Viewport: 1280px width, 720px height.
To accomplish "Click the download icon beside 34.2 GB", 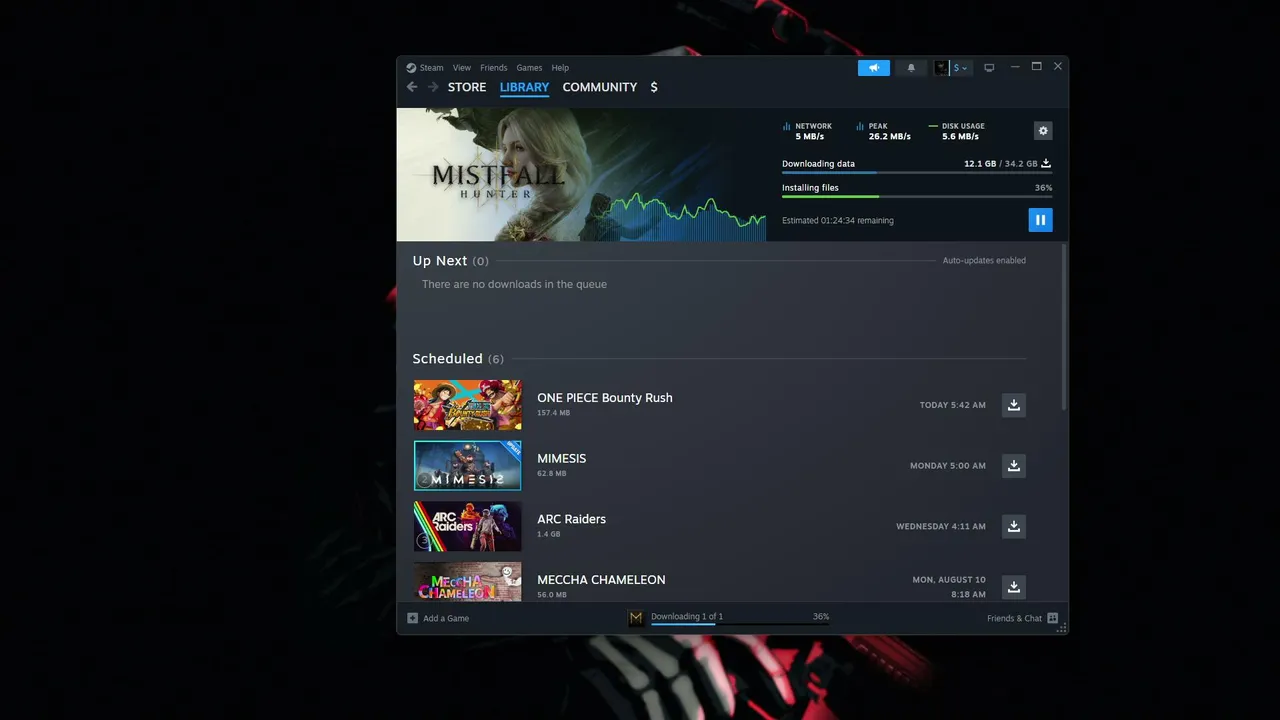I will point(1046,163).
